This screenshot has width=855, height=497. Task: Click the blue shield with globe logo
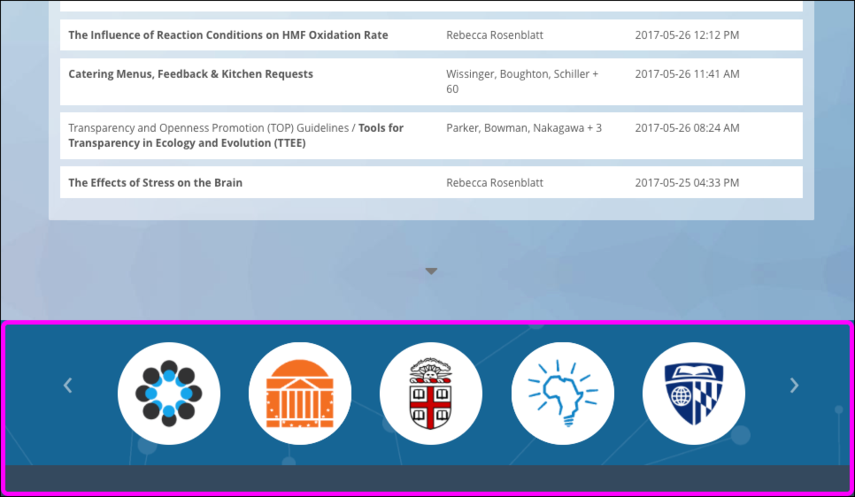(694, 393)
